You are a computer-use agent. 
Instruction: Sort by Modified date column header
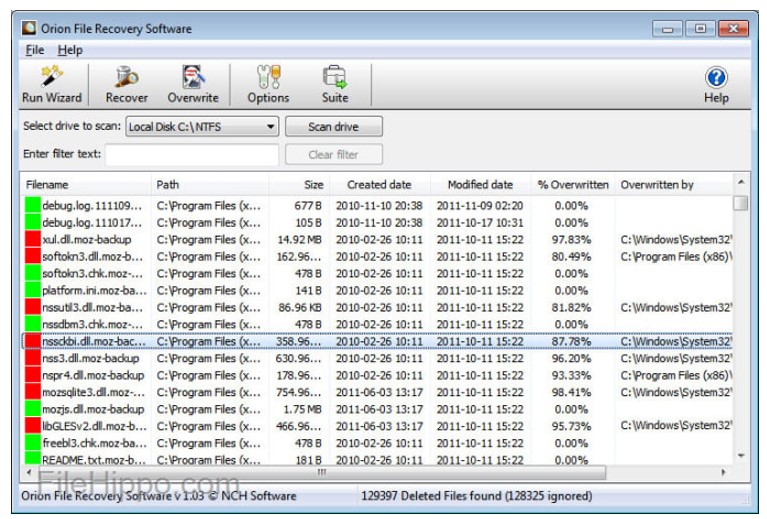coord(480,184)
